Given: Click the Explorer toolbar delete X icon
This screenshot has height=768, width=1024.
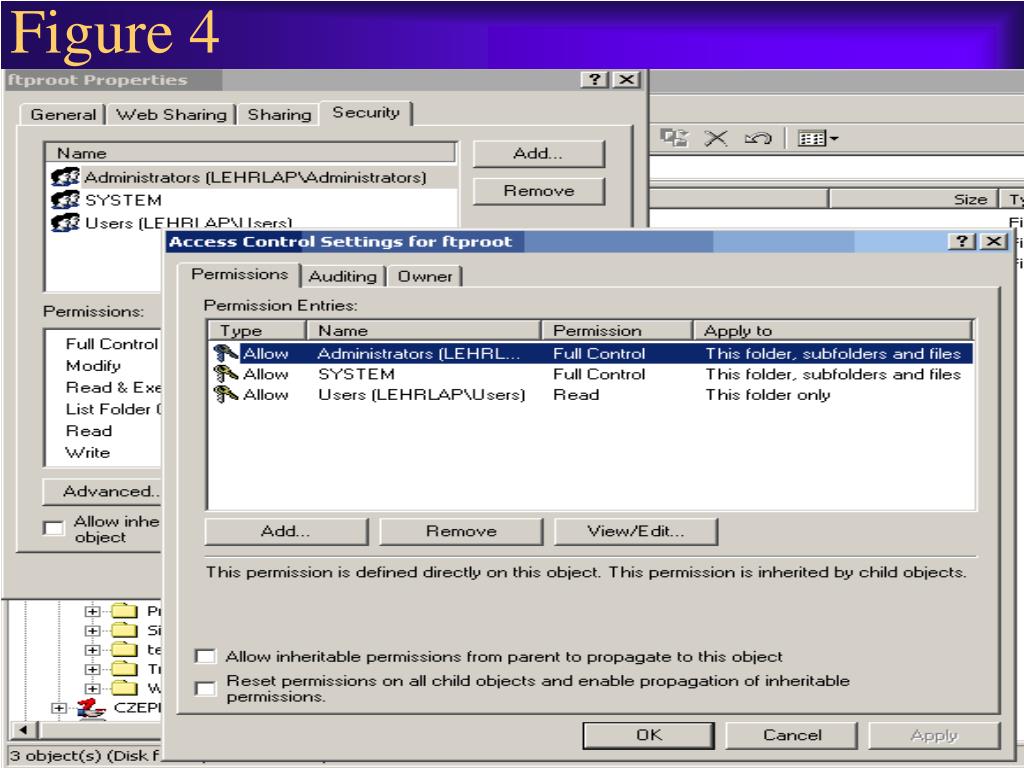Looking at the screenshot, I should pos(716,138).
